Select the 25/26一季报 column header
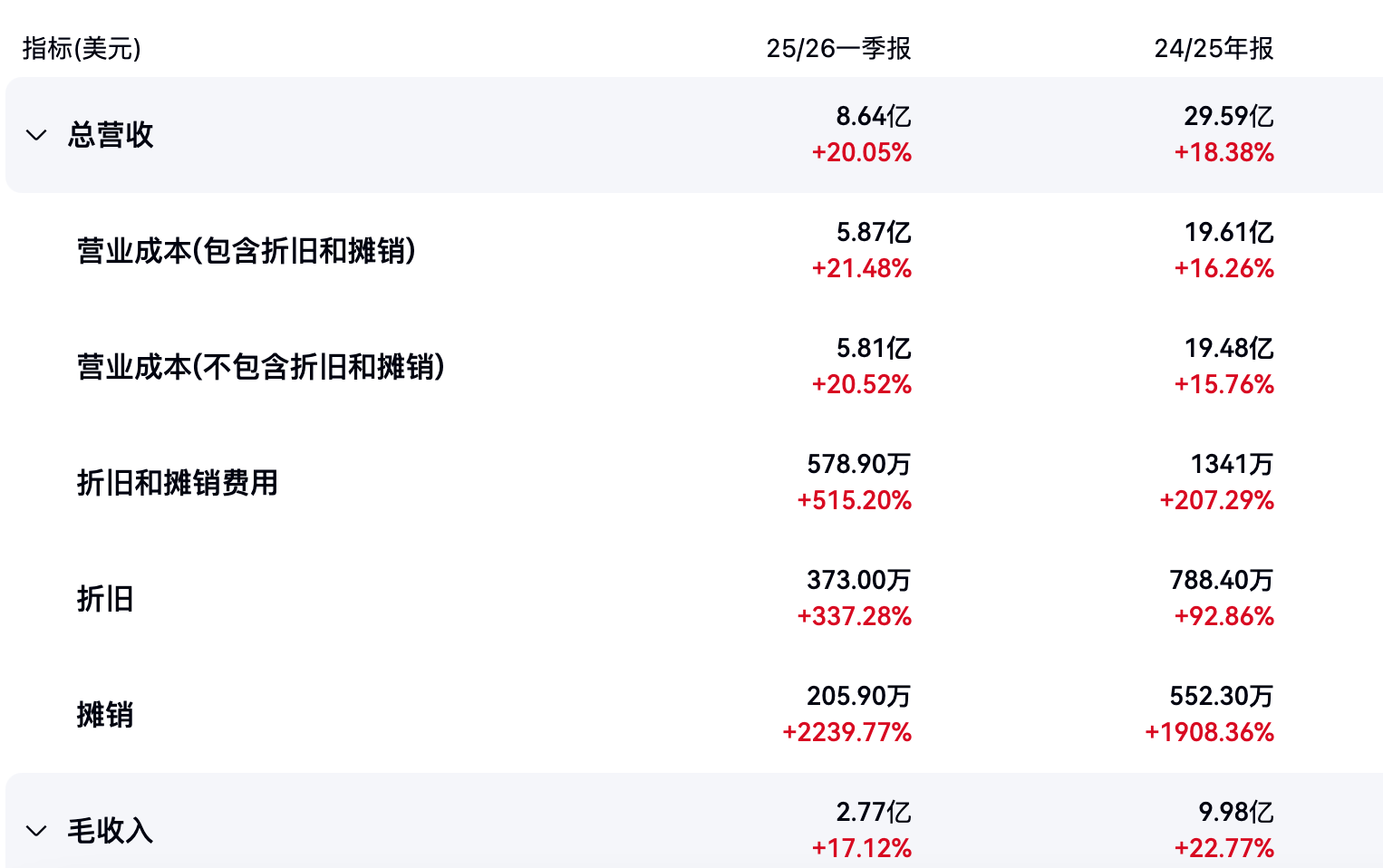 (x=838, y=48)
